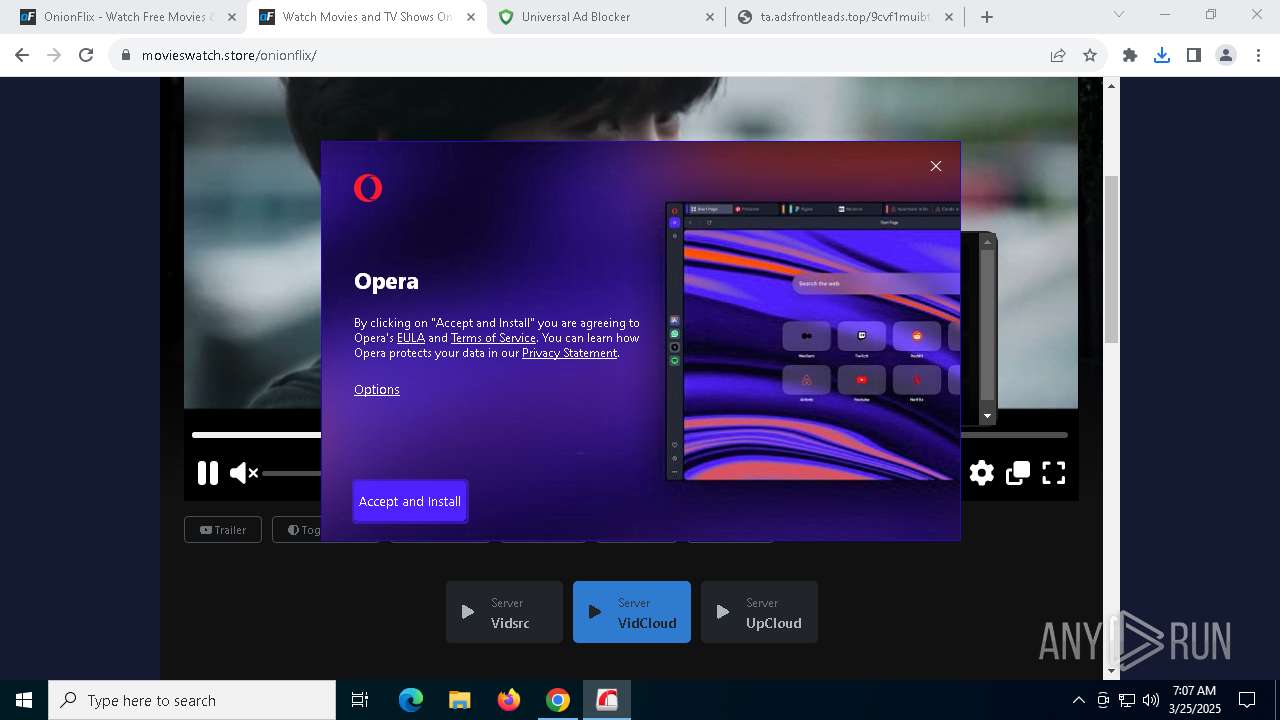
Task: Open Chrome from the taskbar
Action: [558, 700]
